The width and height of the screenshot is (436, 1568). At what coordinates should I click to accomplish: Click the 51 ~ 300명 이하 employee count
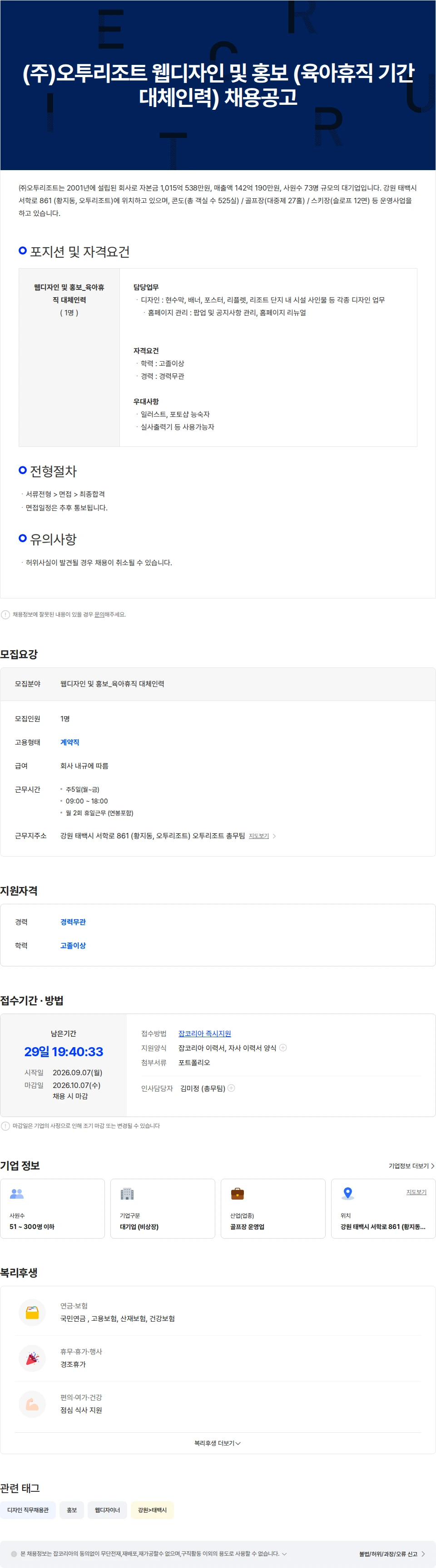[32, 1226]
